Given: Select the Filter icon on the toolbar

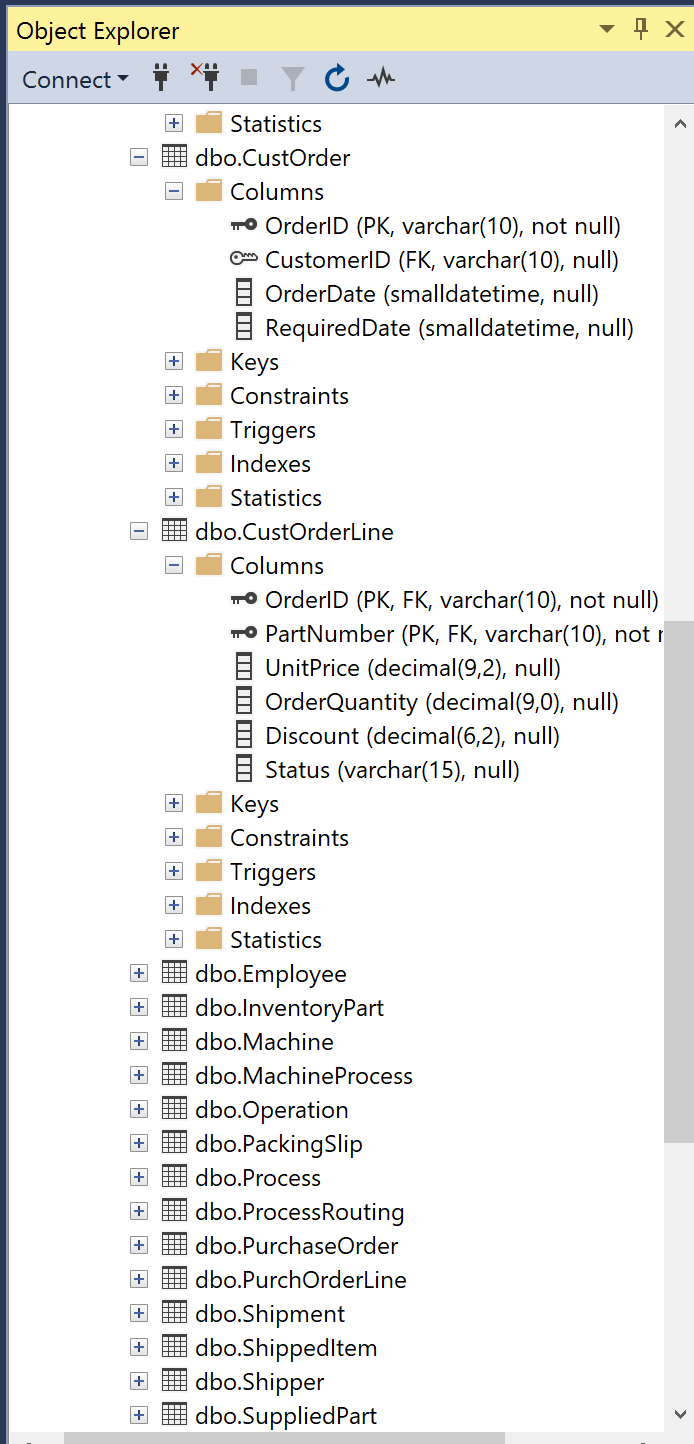Looking at the screenshot, I should [x=291, y=78].
